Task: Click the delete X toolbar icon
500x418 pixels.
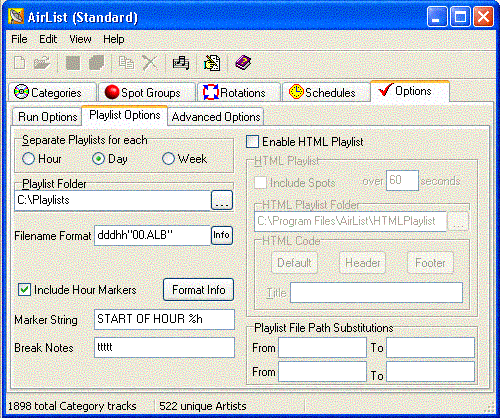Action: click(150, 63)
